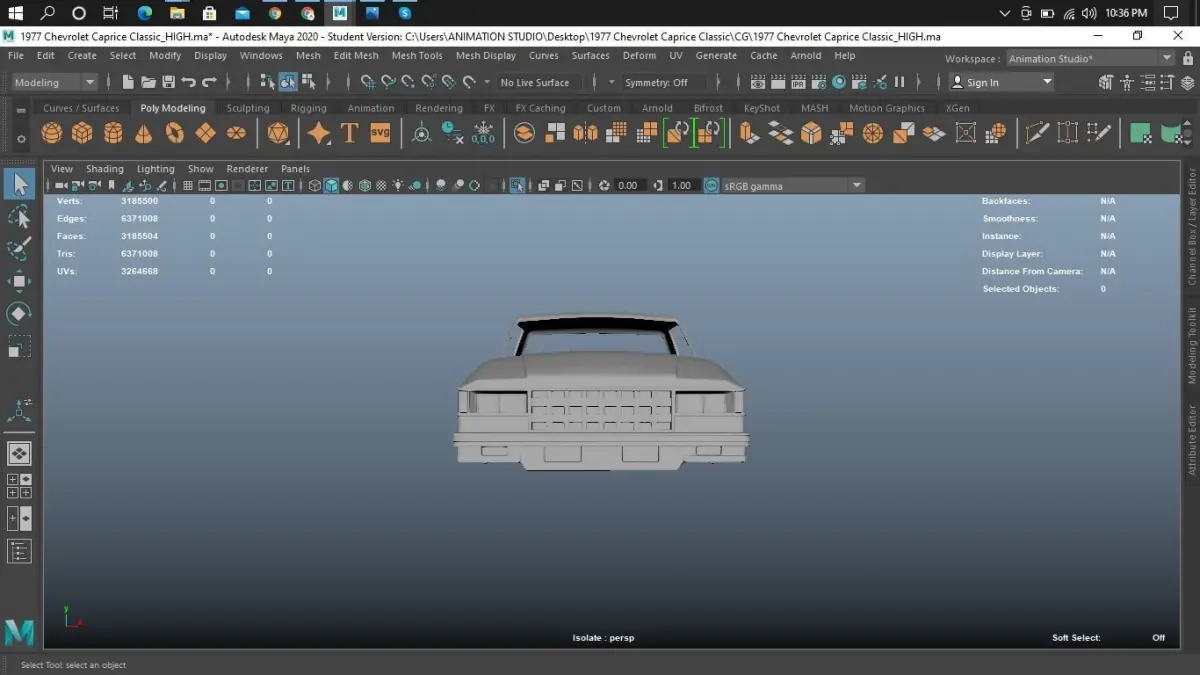The width and height of the screenshot is (1200, 675).
Task: Toggle use all lights bulb icon
Action: 398,186
